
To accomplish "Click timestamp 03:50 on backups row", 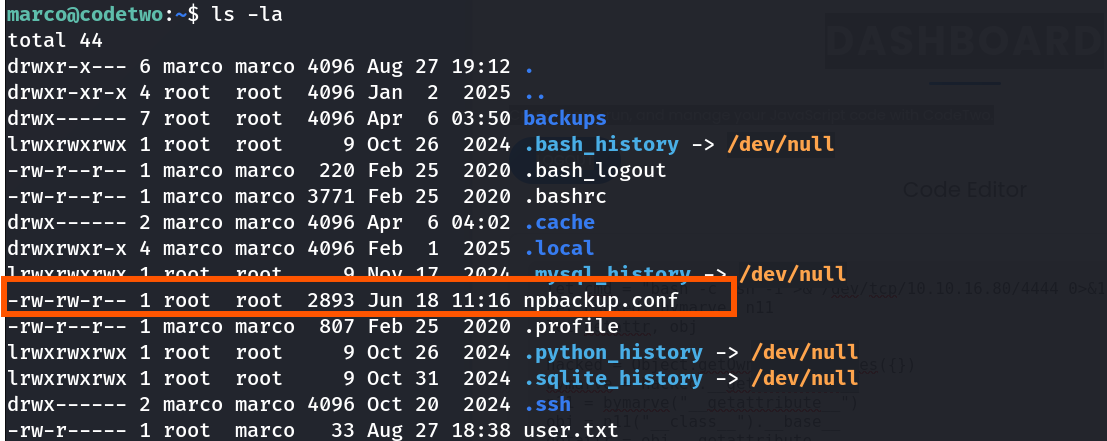I will click(x=481, y=118).
